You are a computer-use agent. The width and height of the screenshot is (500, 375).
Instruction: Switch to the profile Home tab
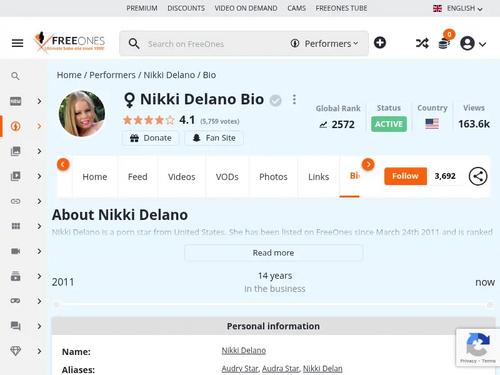(x=95, y=177)
